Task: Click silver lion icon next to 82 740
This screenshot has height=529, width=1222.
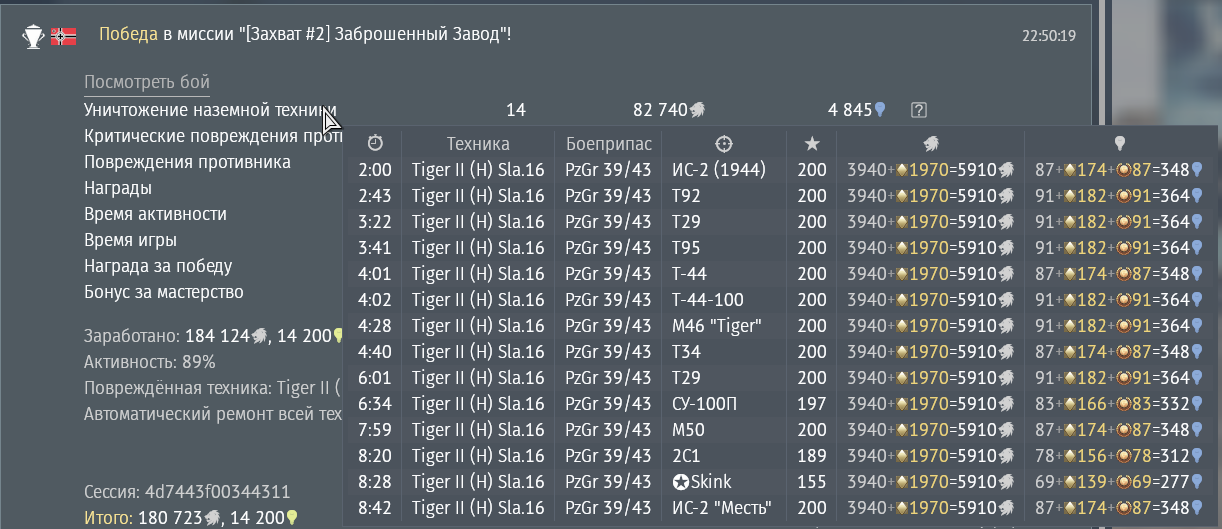Action: coord(697,110)
